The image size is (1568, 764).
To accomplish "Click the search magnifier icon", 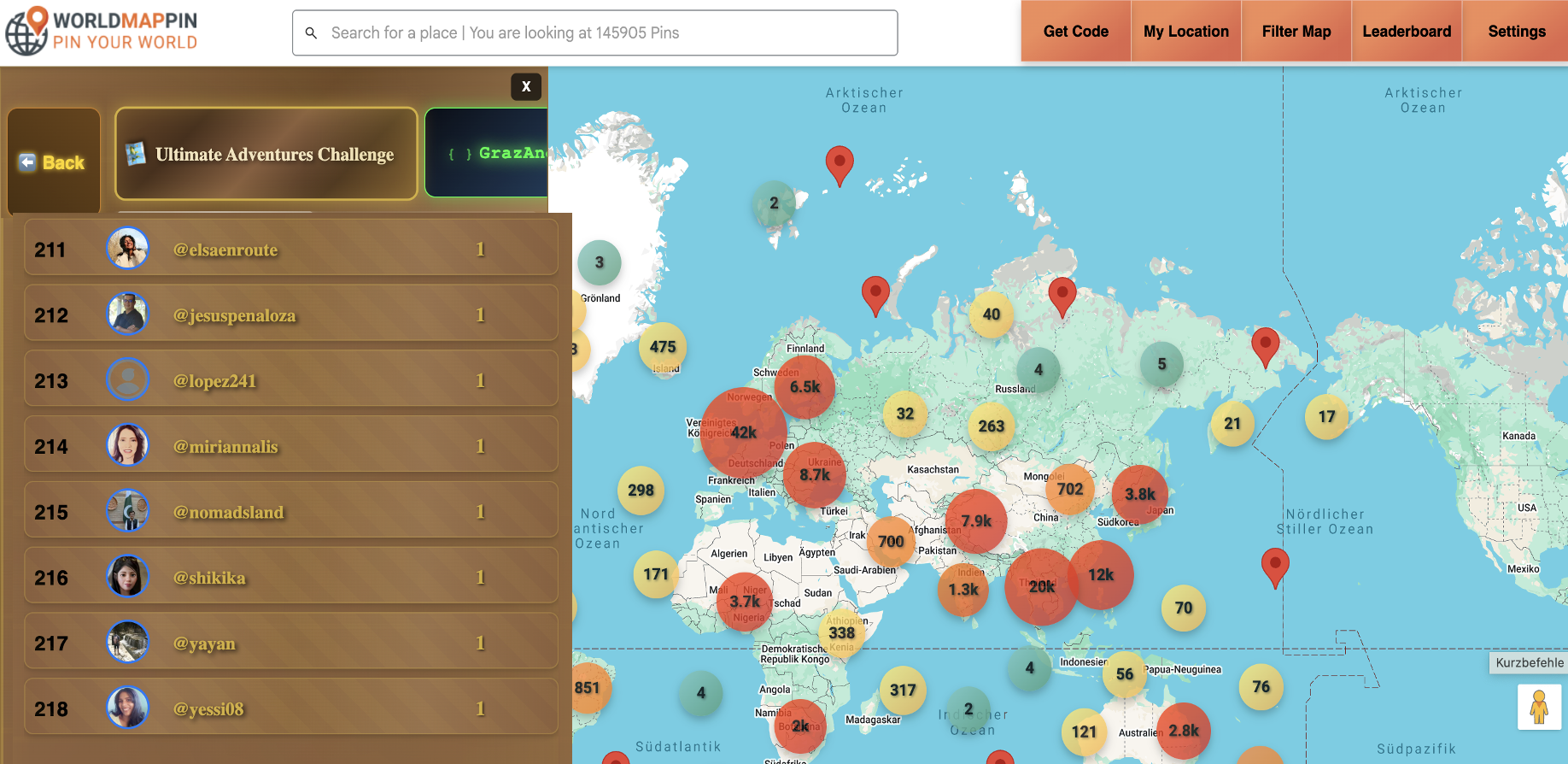I will (x=312, y=33).
